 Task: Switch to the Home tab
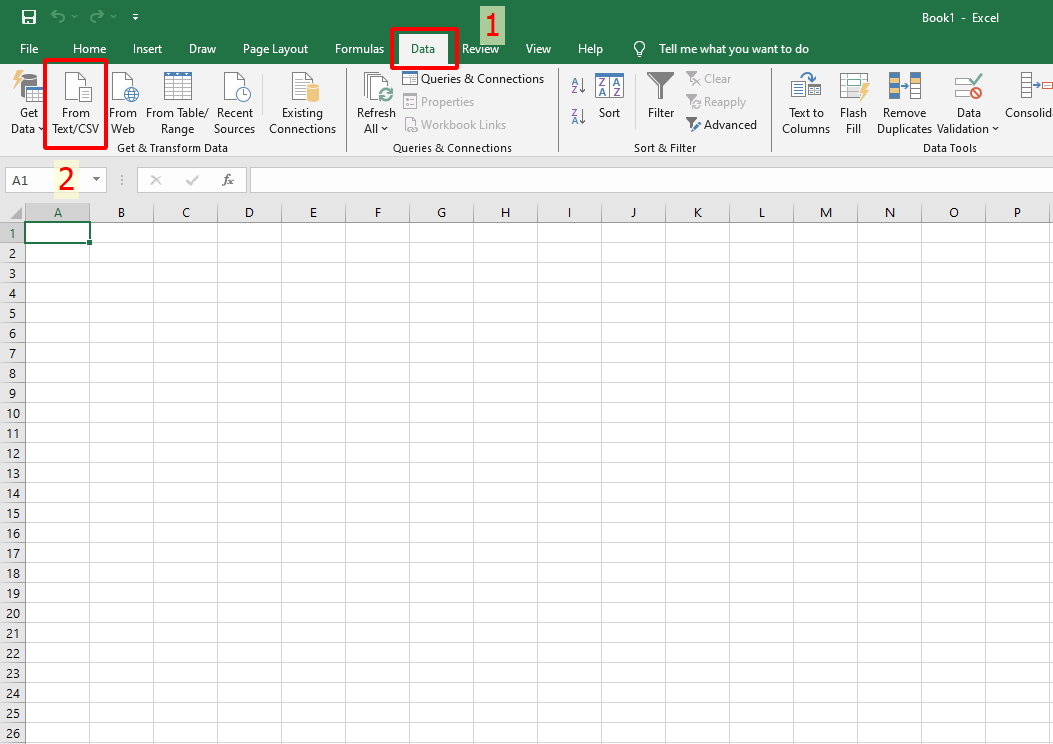click(89, 48)
